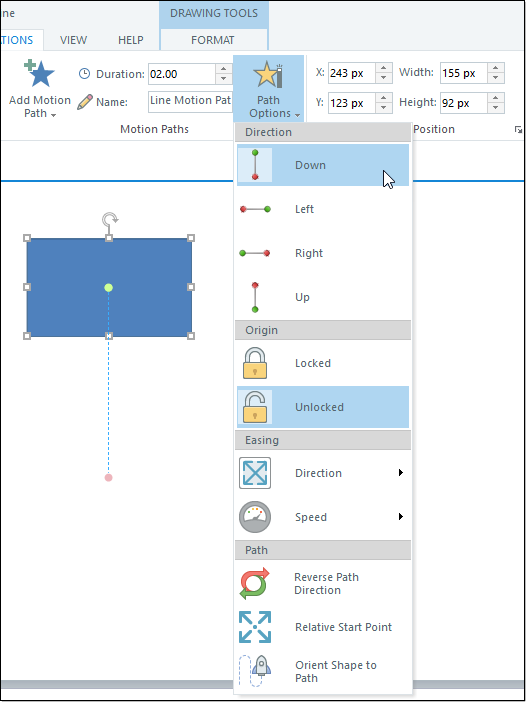Click the Reverse Path Direction icon
This screenshot has height=704, width=528.
255,583
